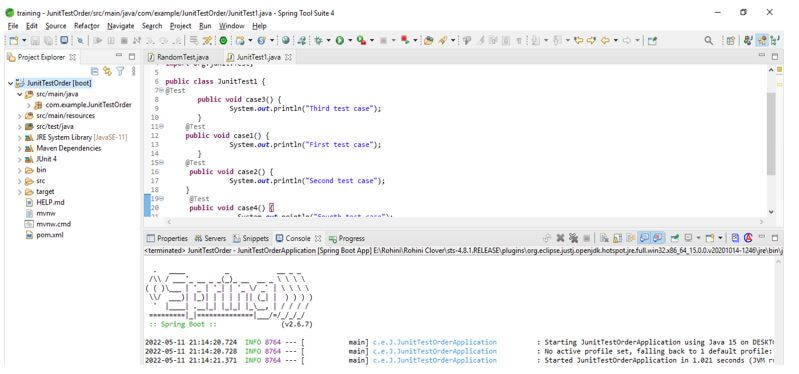The width and height of the screenshot is (799, 374).
Task: Toggle Show Console on Standard Out
Action: 645,238
